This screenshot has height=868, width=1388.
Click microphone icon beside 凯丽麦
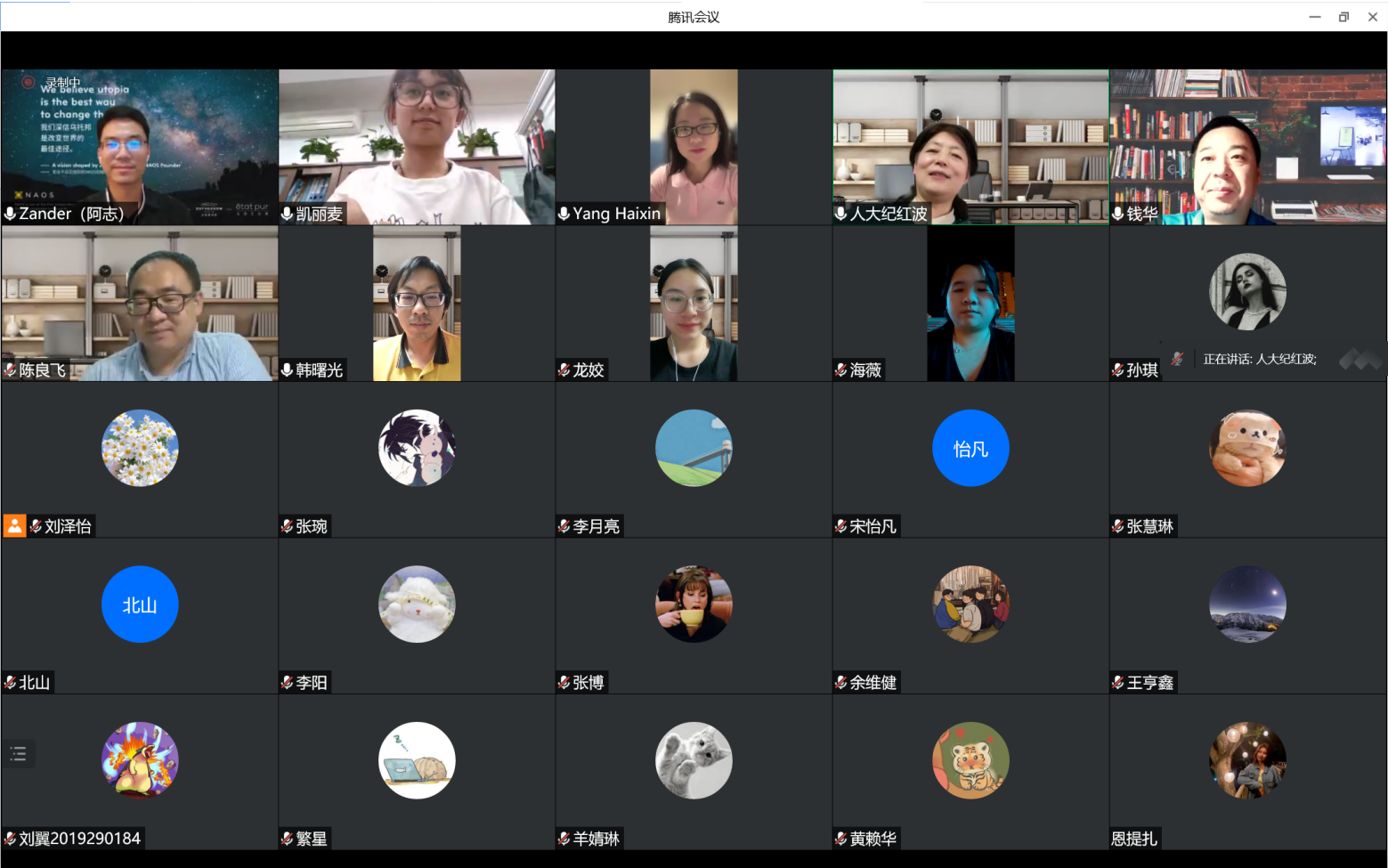click(288, 214)
